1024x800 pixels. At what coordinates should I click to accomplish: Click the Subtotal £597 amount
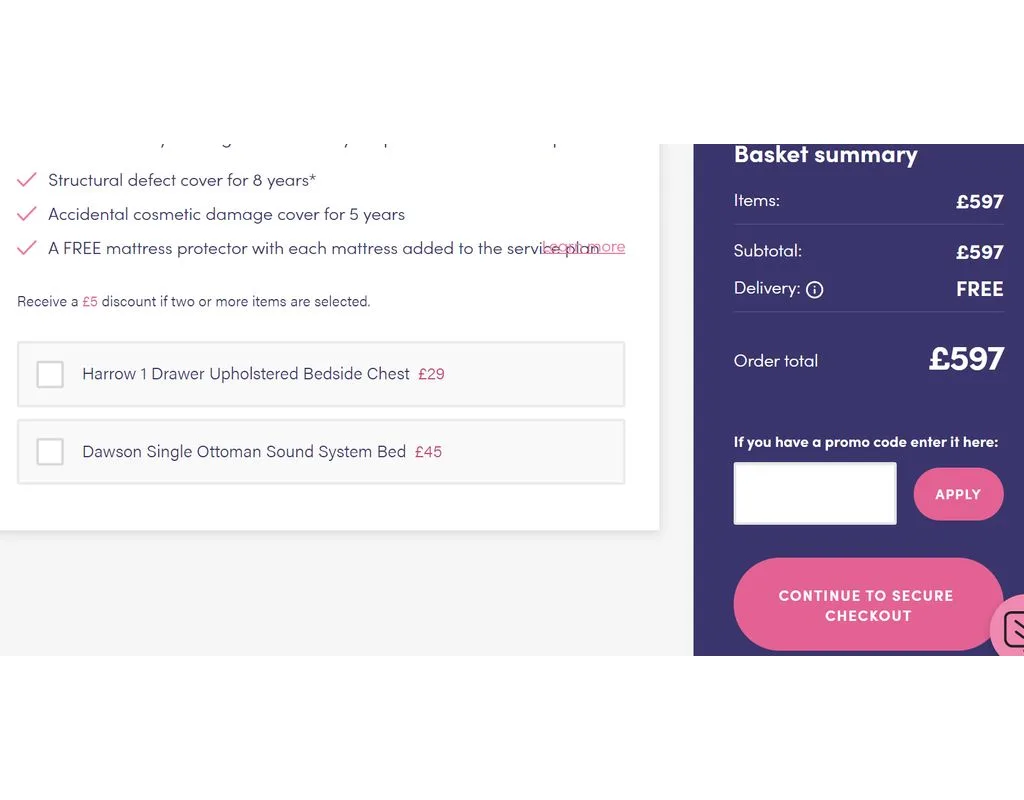[979, 252]
